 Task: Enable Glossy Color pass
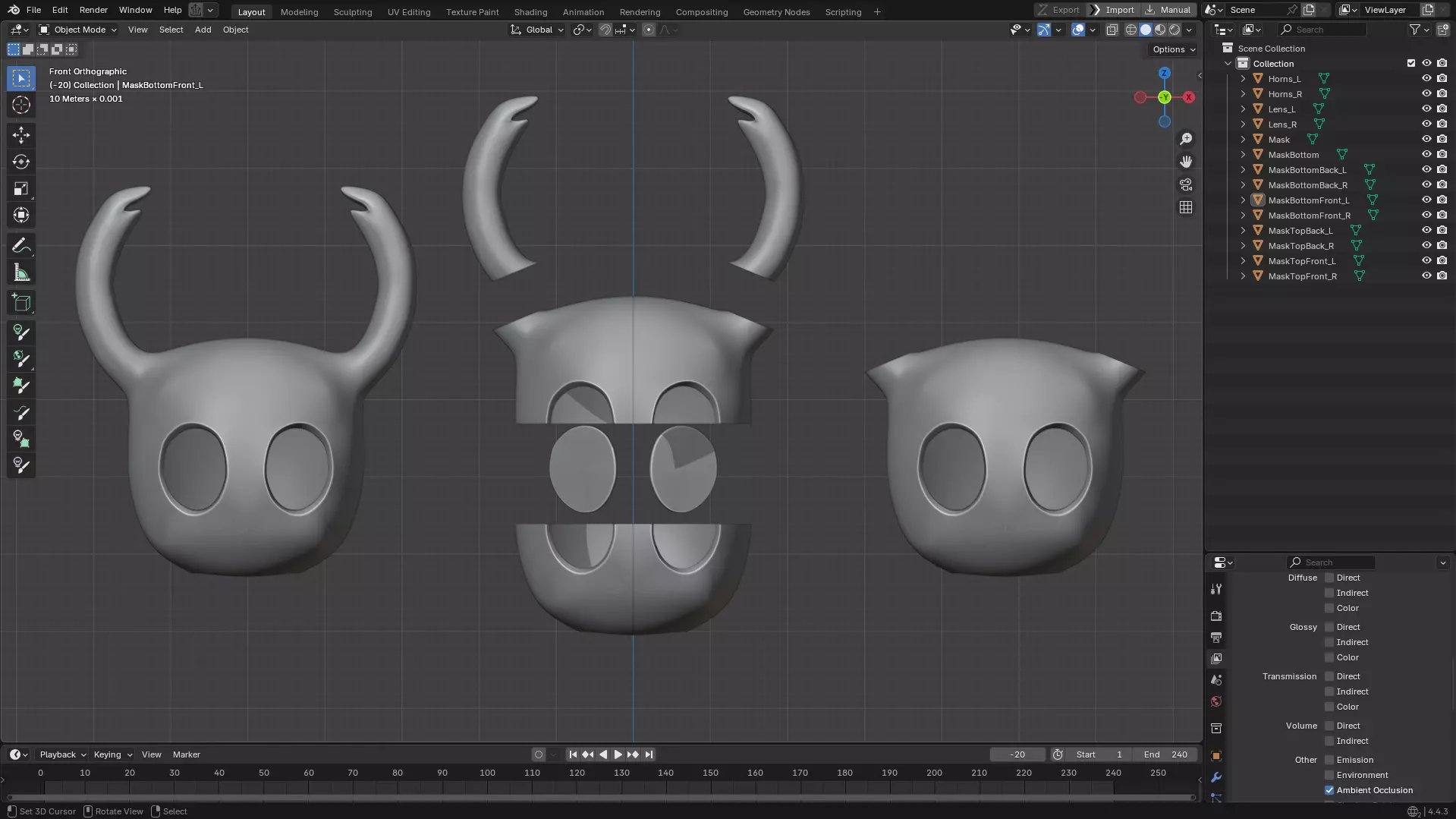pos(1329,657)
